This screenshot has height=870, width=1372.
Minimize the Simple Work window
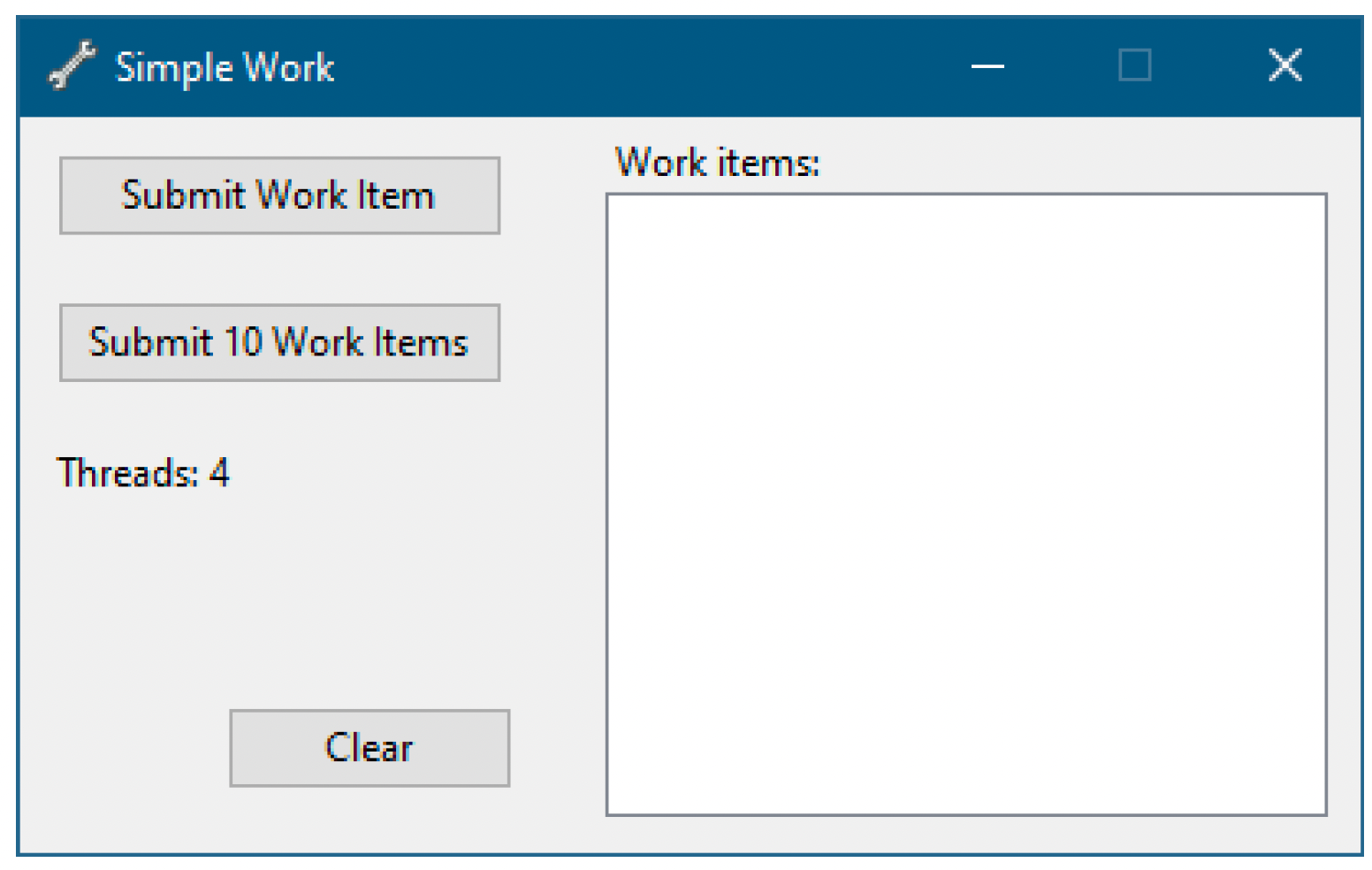pos(987,65)
